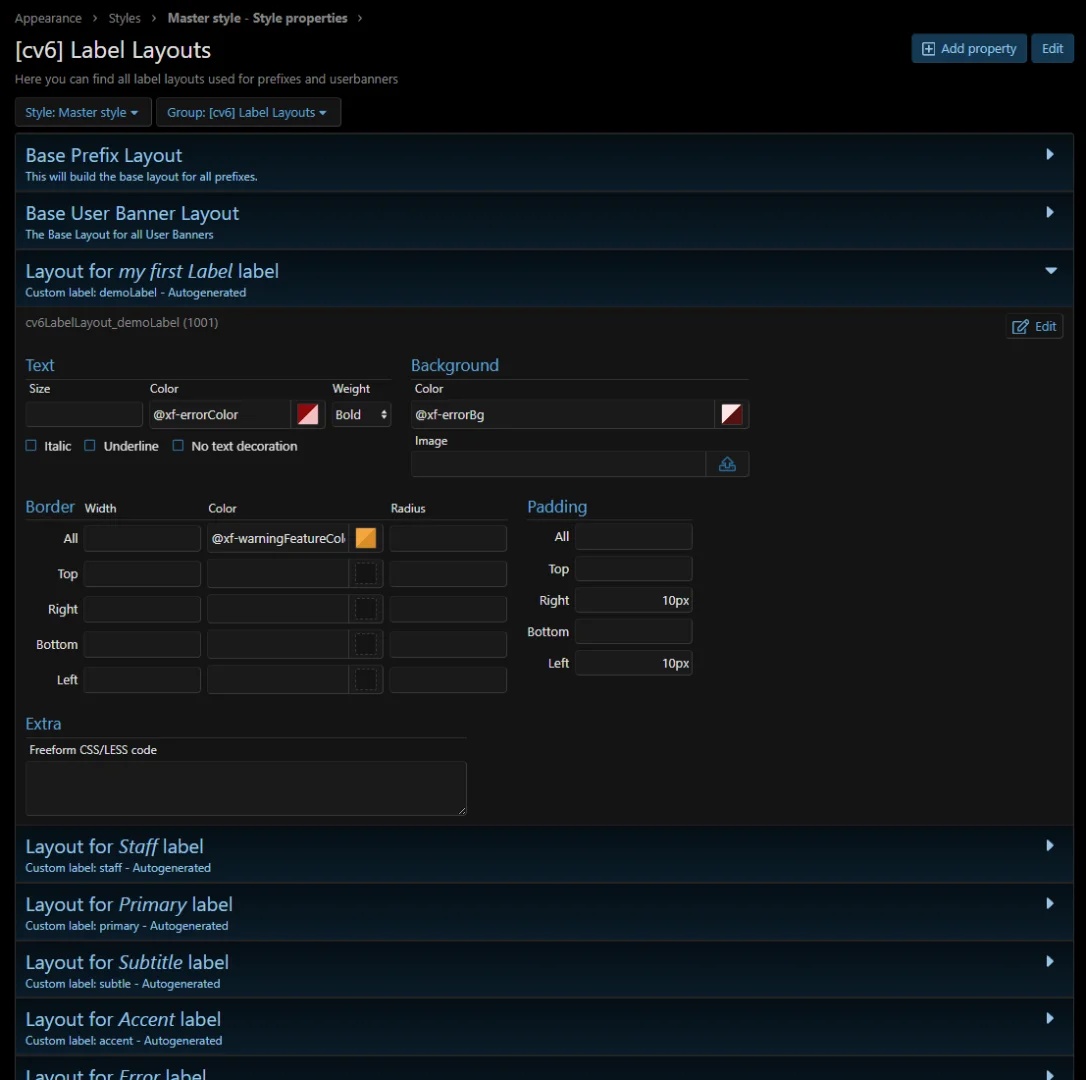Open the Group: [cv6] Label Layouts dropdown
The image size is (1086, 1080).
click(x=247, y=112)
